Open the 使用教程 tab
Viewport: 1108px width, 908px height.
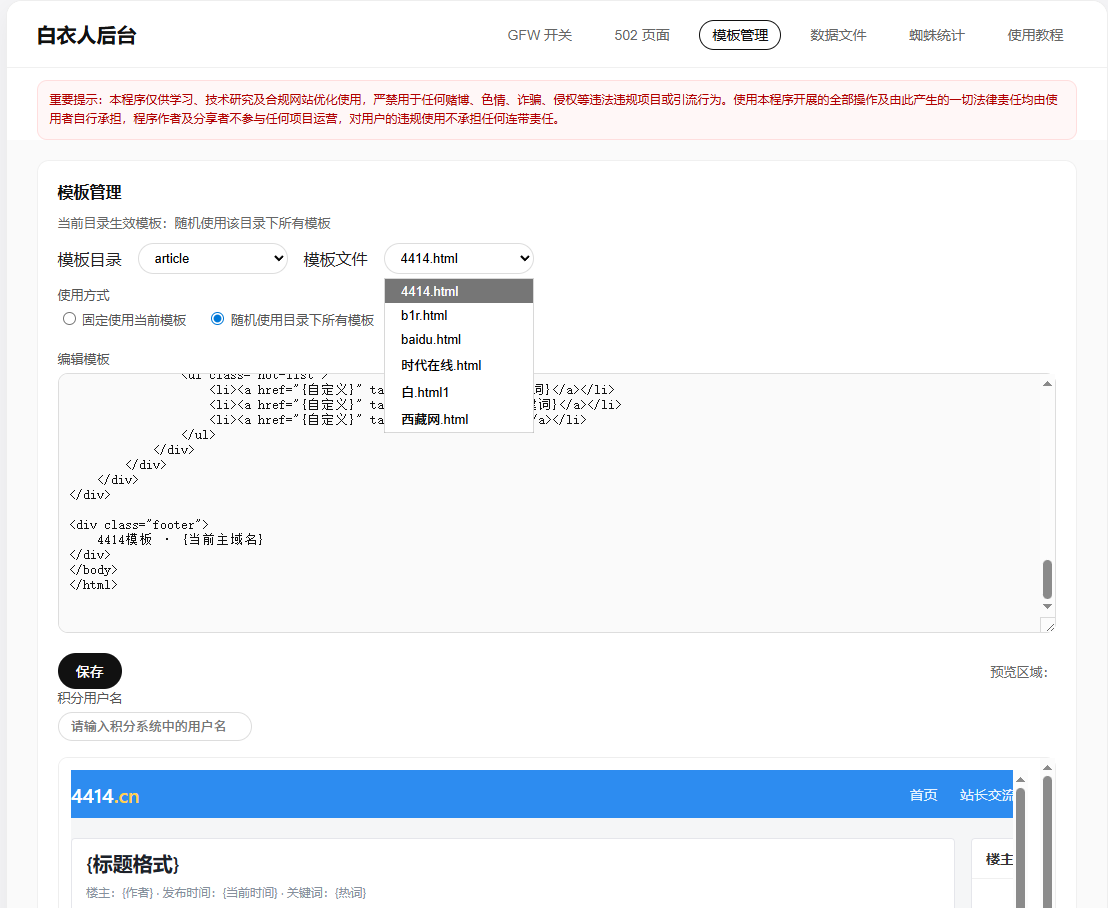1035,35
